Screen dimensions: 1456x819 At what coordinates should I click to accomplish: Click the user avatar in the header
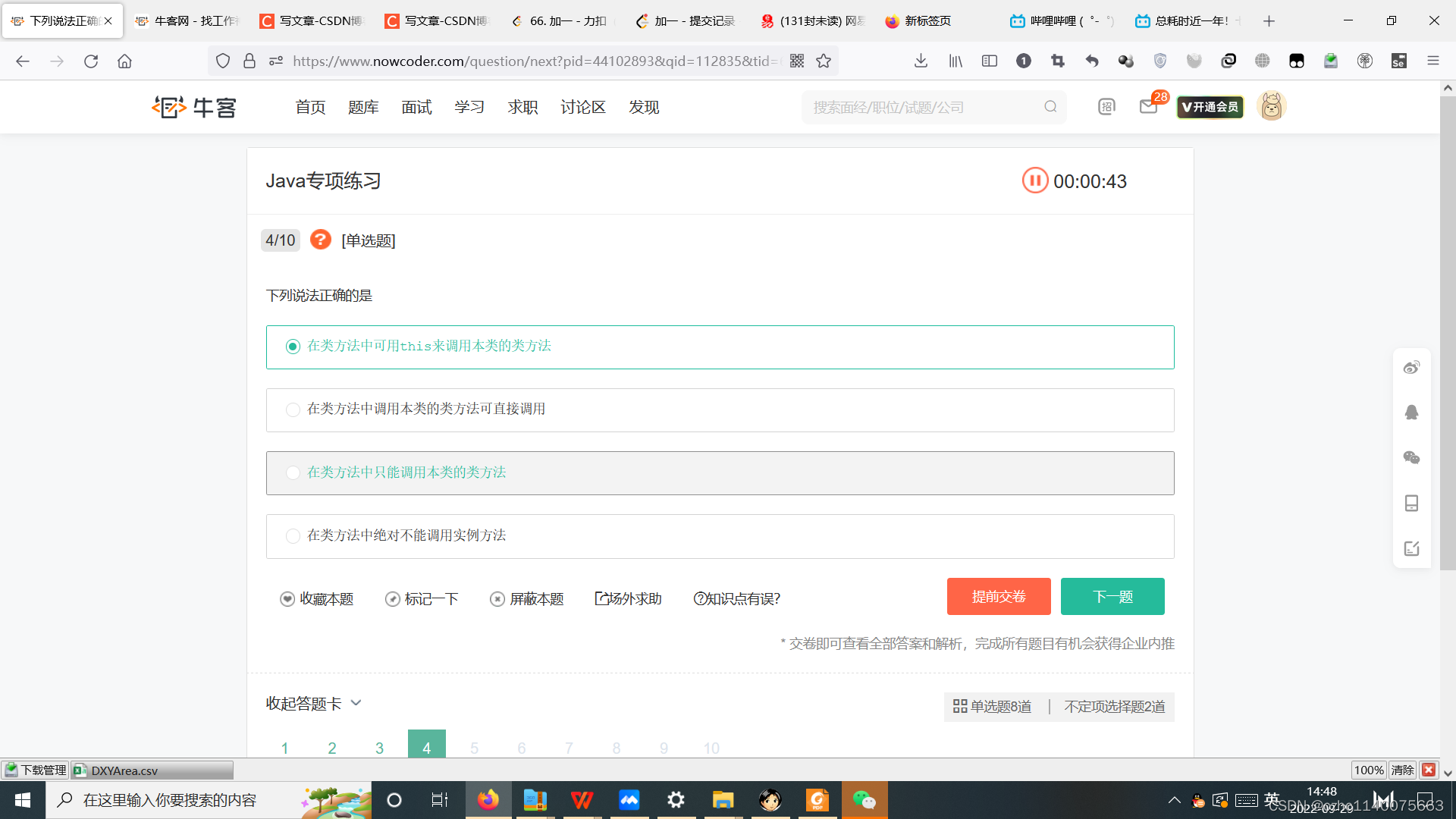click(x=1272, y=106)
